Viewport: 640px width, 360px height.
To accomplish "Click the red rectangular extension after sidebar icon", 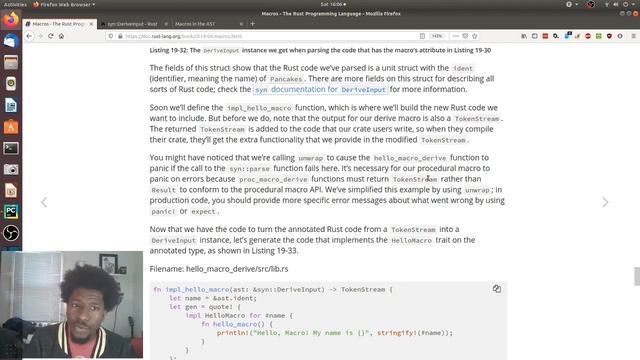I will coord(545,36).
